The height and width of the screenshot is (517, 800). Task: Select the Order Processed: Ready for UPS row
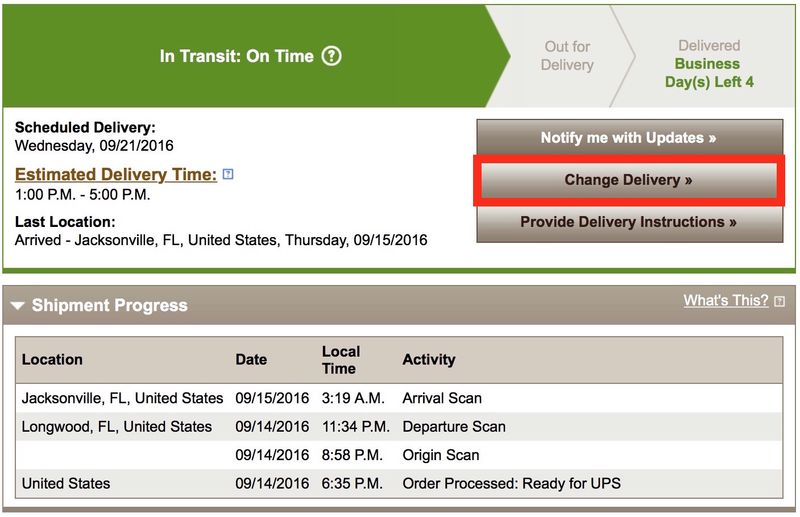coord(399,483)
